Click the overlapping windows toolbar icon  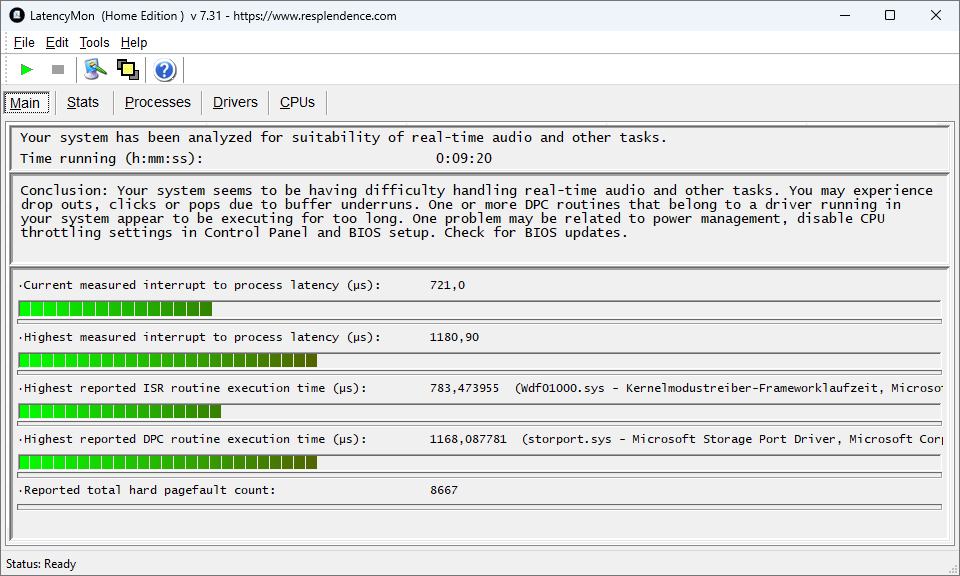point(128,70)
